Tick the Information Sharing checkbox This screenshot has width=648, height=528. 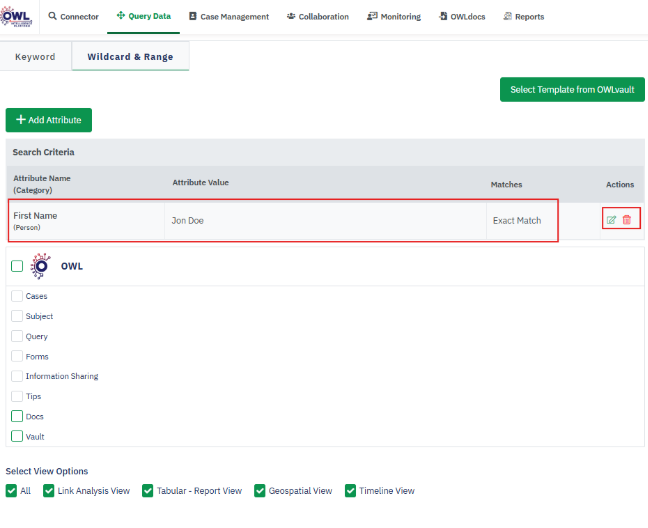(x=17, y=376)
